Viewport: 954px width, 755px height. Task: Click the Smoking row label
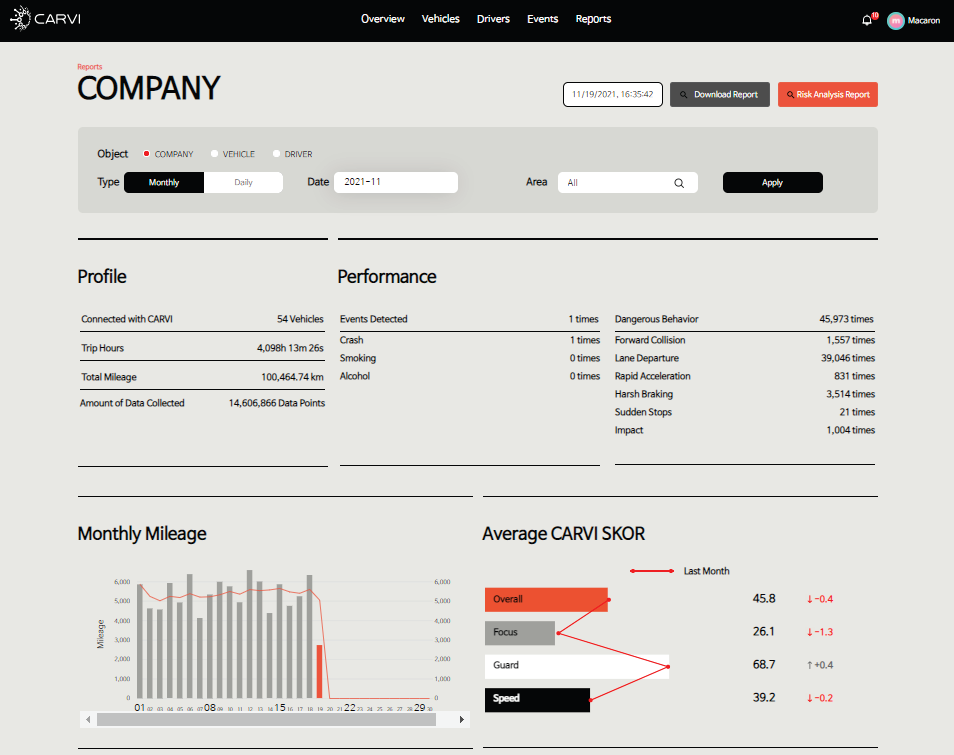[x=358, y=358]
